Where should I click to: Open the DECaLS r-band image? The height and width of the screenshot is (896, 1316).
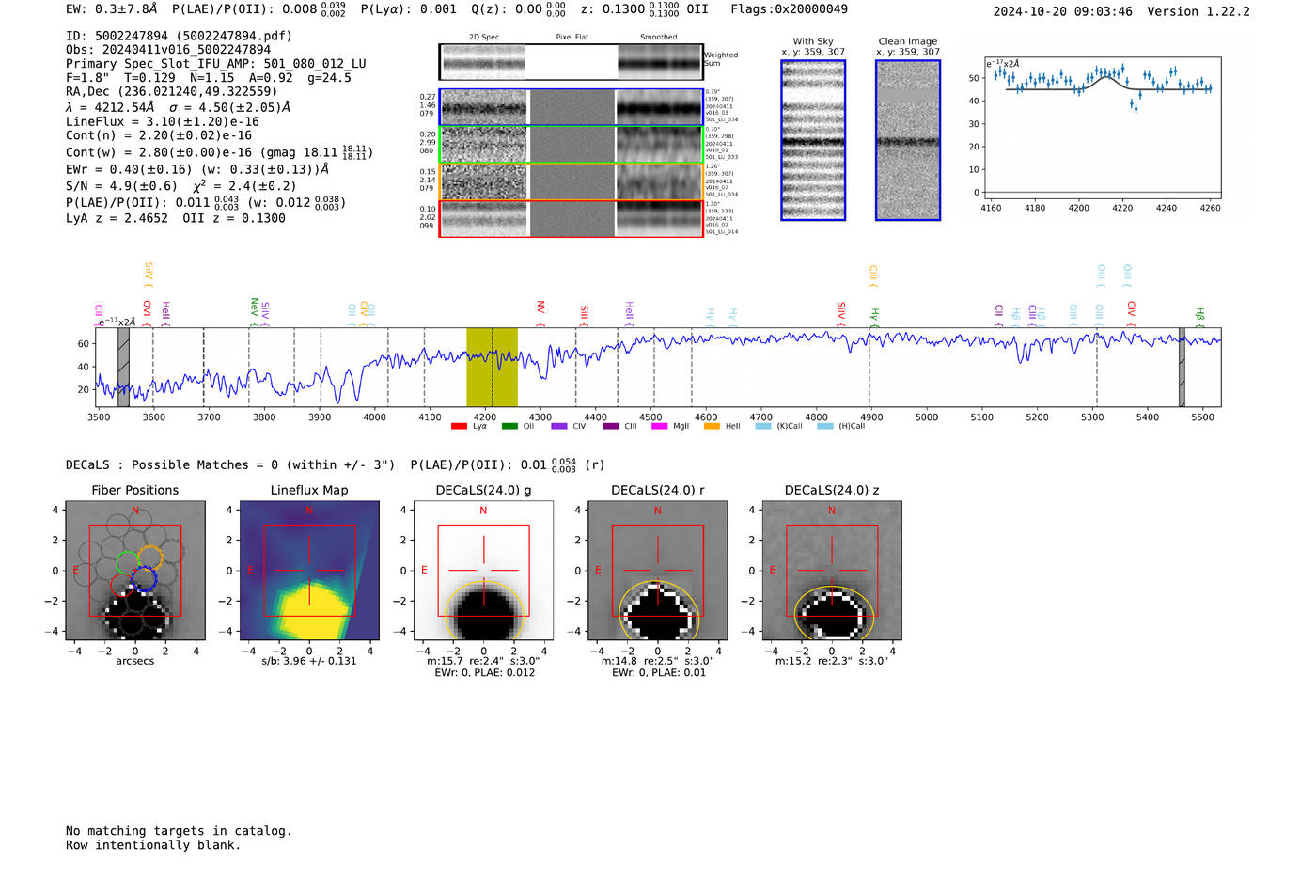pyautogui.click(x=657, y=571)
